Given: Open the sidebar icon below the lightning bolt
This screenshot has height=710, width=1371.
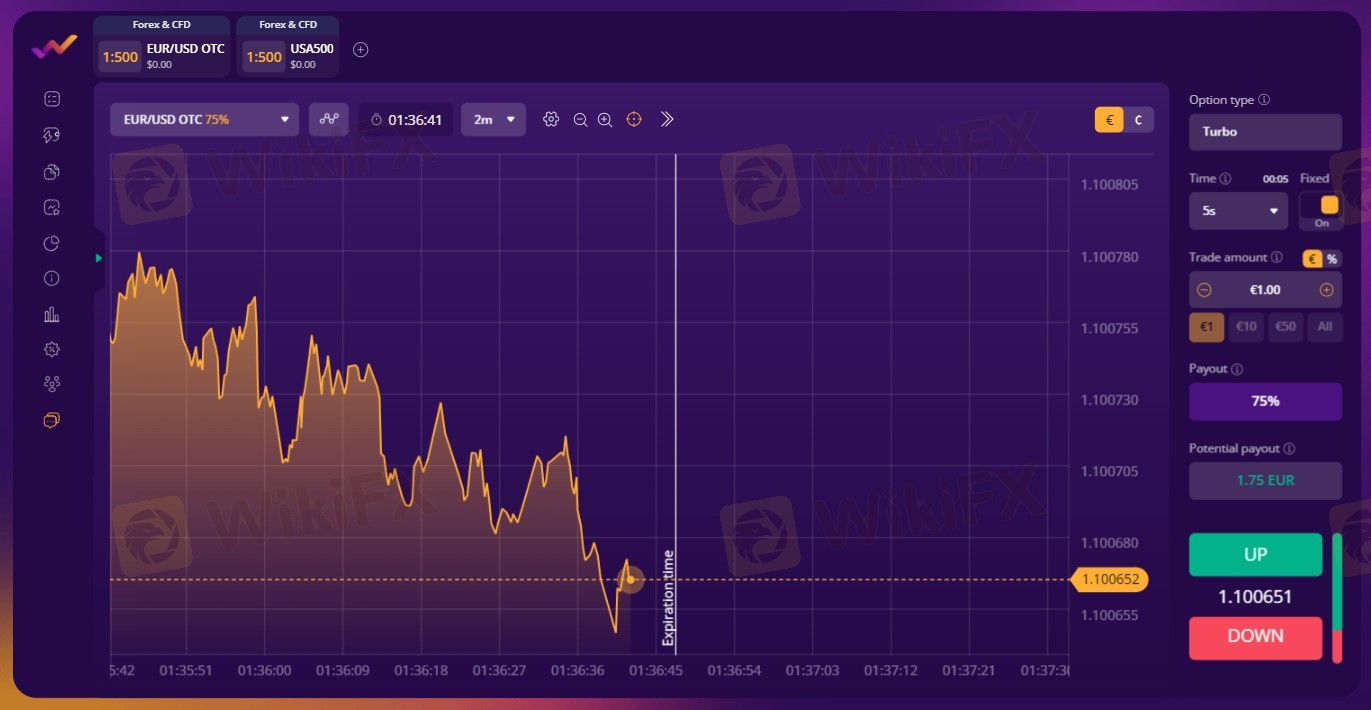Looking at the screenshot, I should (52, 171).
